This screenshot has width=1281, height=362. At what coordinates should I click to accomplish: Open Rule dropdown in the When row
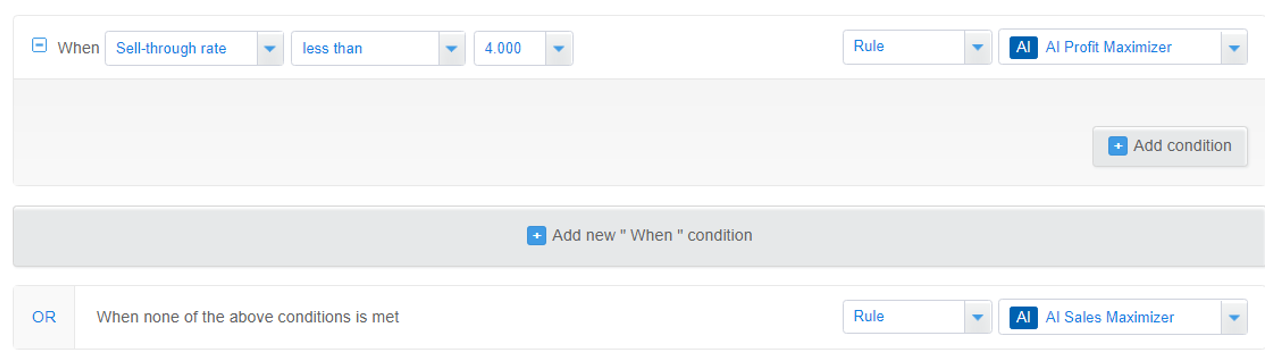[917, 47]
